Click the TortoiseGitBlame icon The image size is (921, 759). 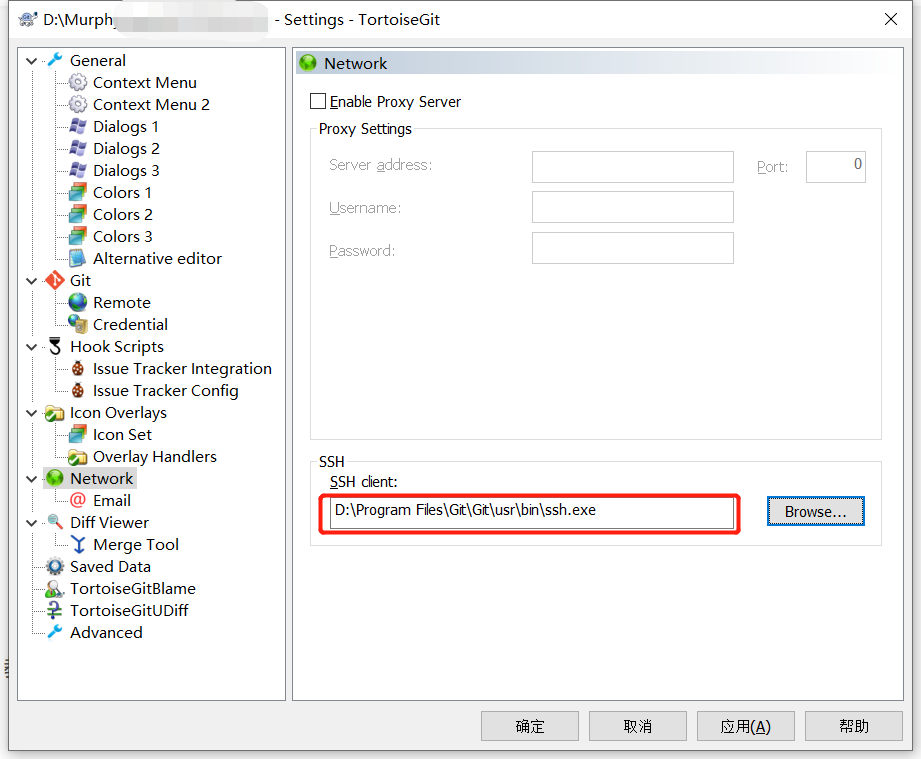pos(55,589)
